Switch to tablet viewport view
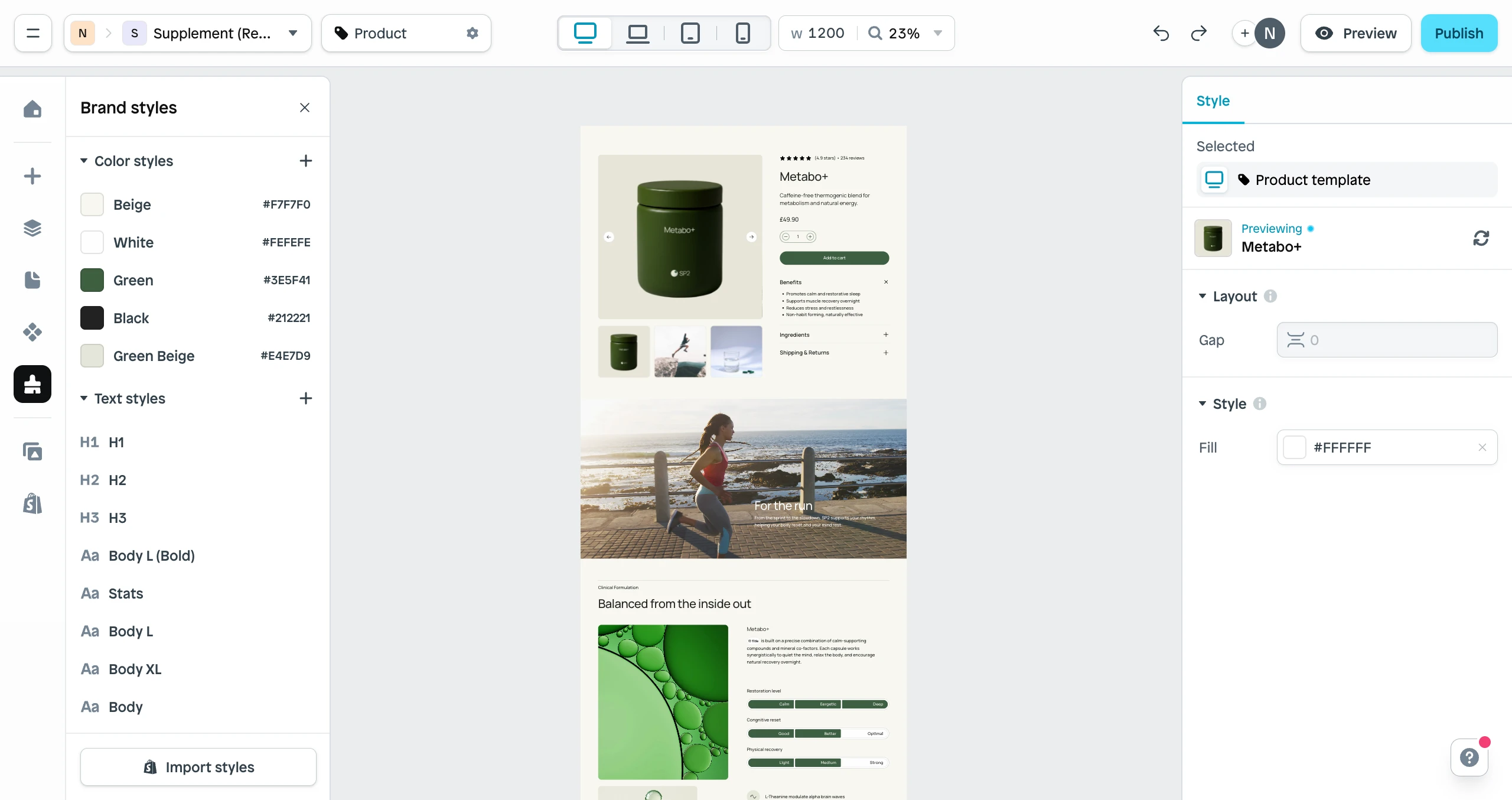The height and width of the screenshot is (800, 1512). point(690,33)
